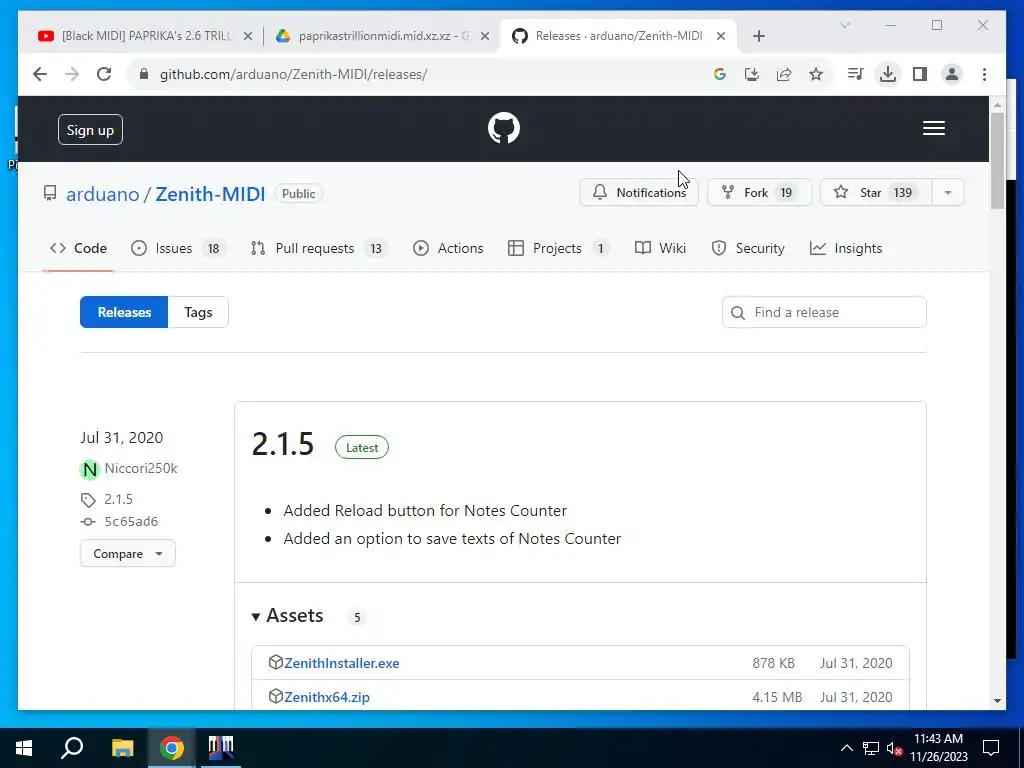This screenshot has width=1024, height=768.
Task: Open the Zenith-MIDI repository link
Action: coord(210,194)
